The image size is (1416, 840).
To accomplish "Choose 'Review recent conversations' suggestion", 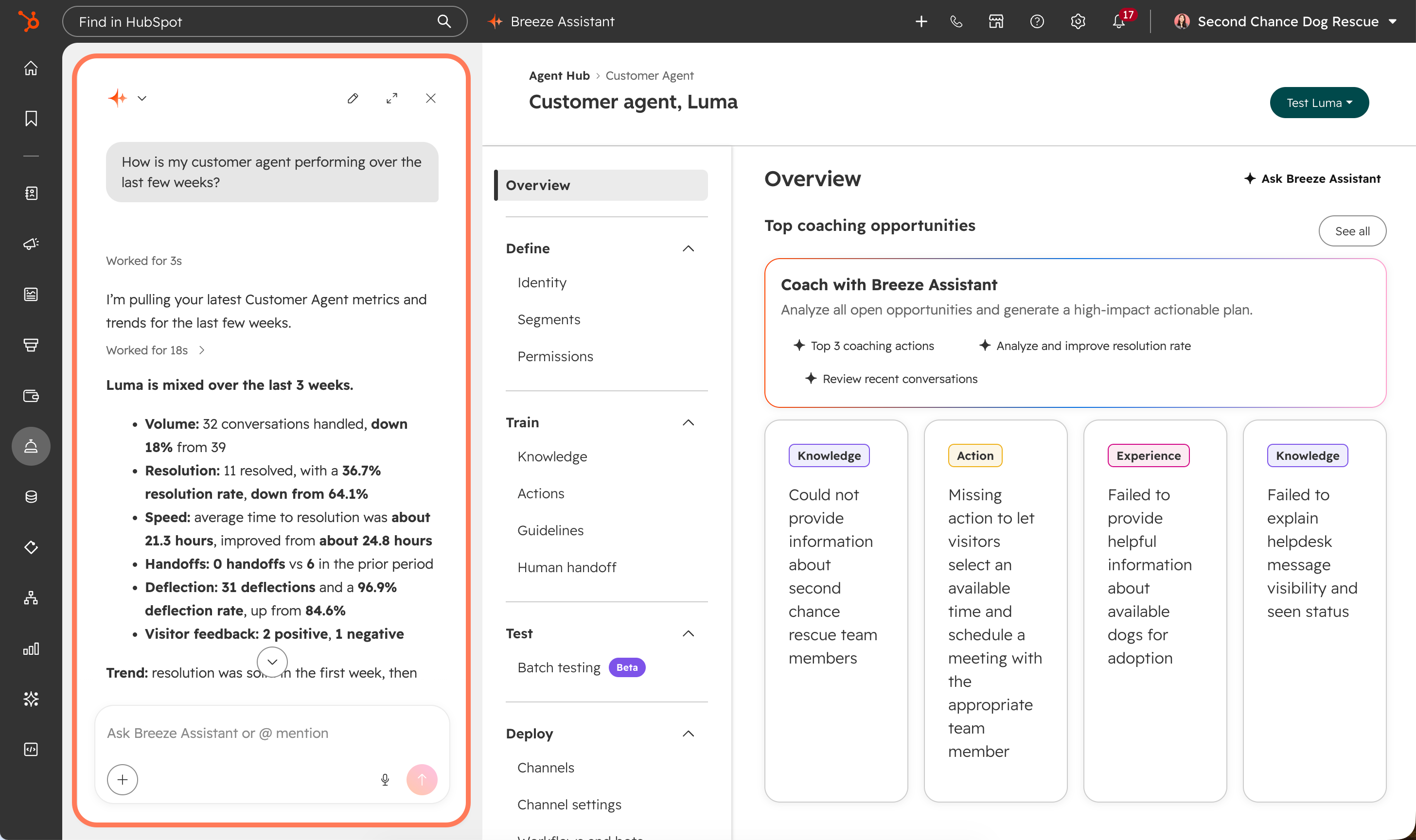I will (x=891, y=379).
